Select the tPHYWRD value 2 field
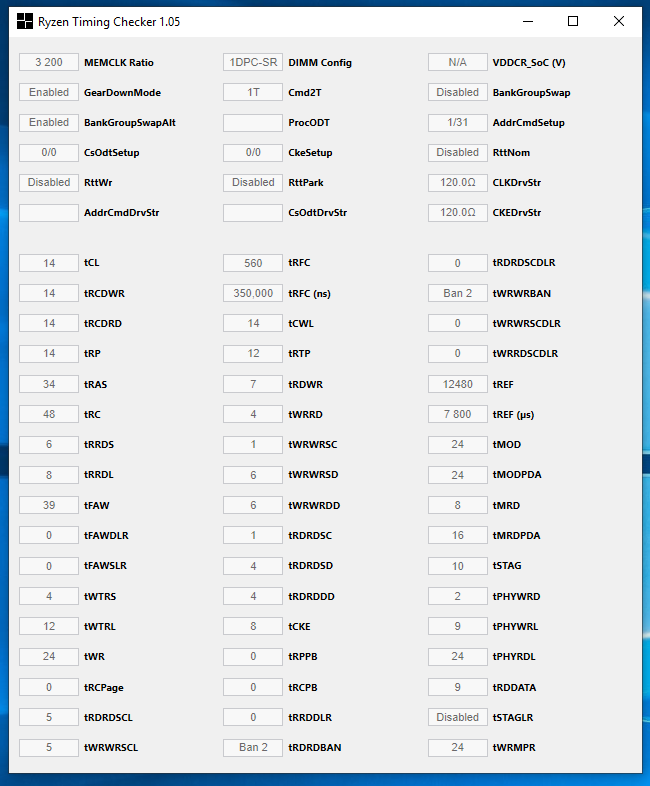Image resolution: width=650 pixels, height=786 pixels. coord(458,597)
